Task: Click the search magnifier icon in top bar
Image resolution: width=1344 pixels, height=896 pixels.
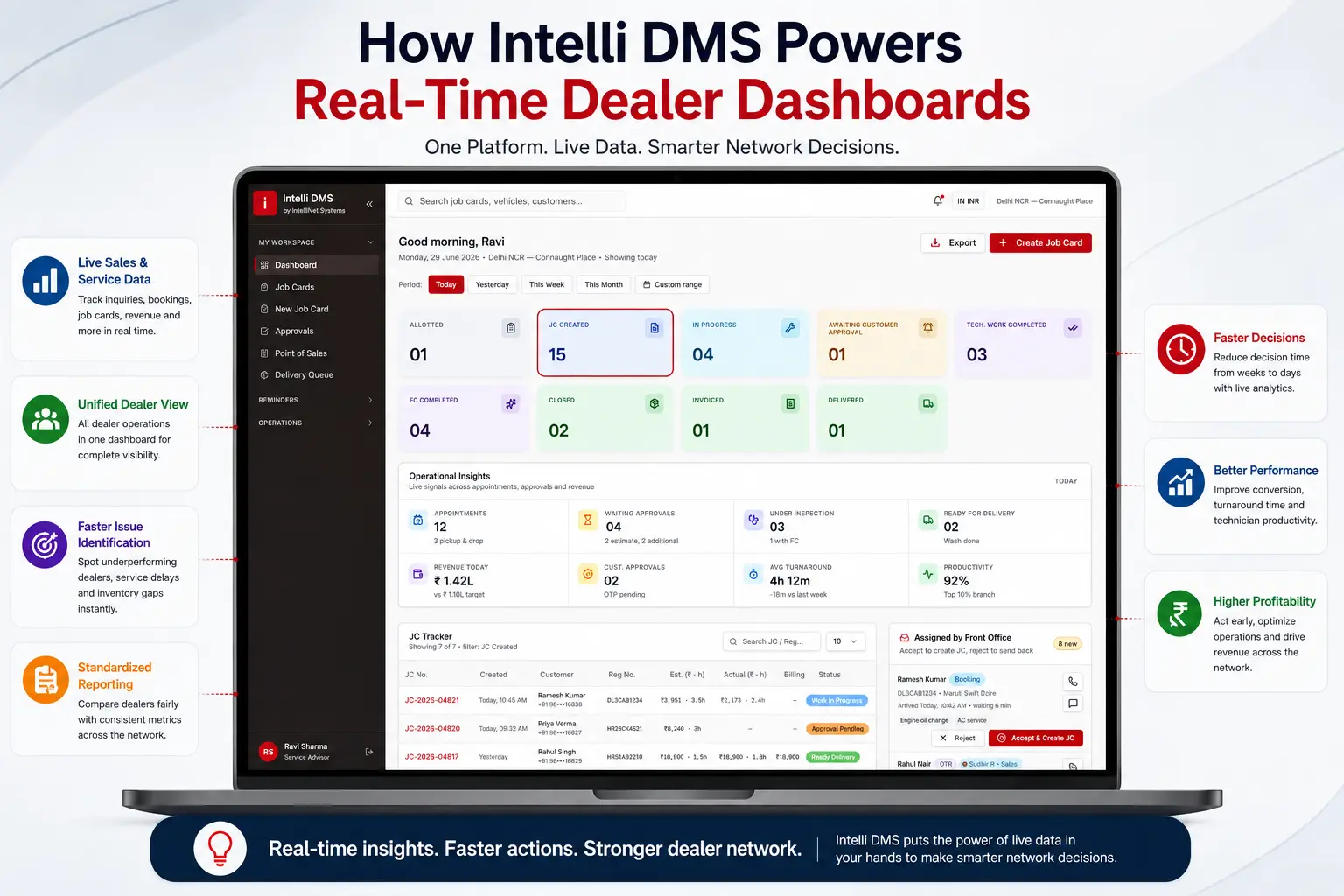Action: [x=409, y=201]
